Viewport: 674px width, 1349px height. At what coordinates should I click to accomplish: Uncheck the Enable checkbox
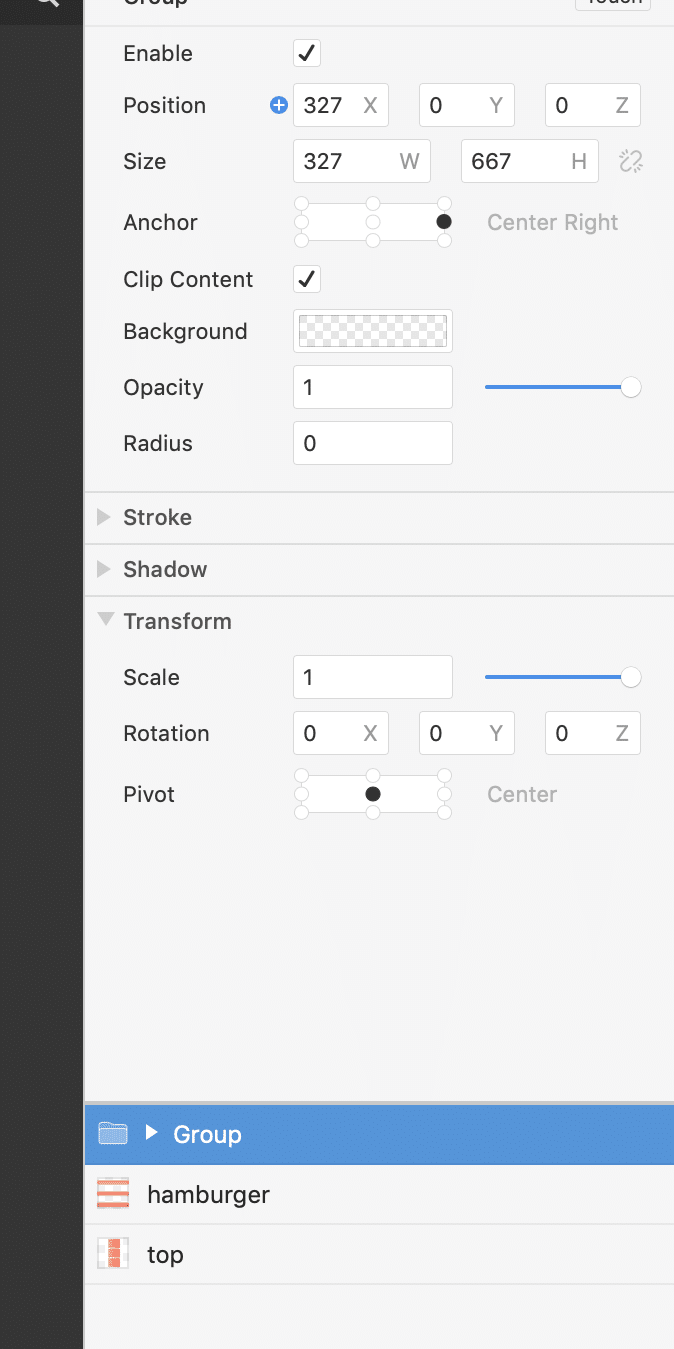pyautogui.click(x=307, y=53)
